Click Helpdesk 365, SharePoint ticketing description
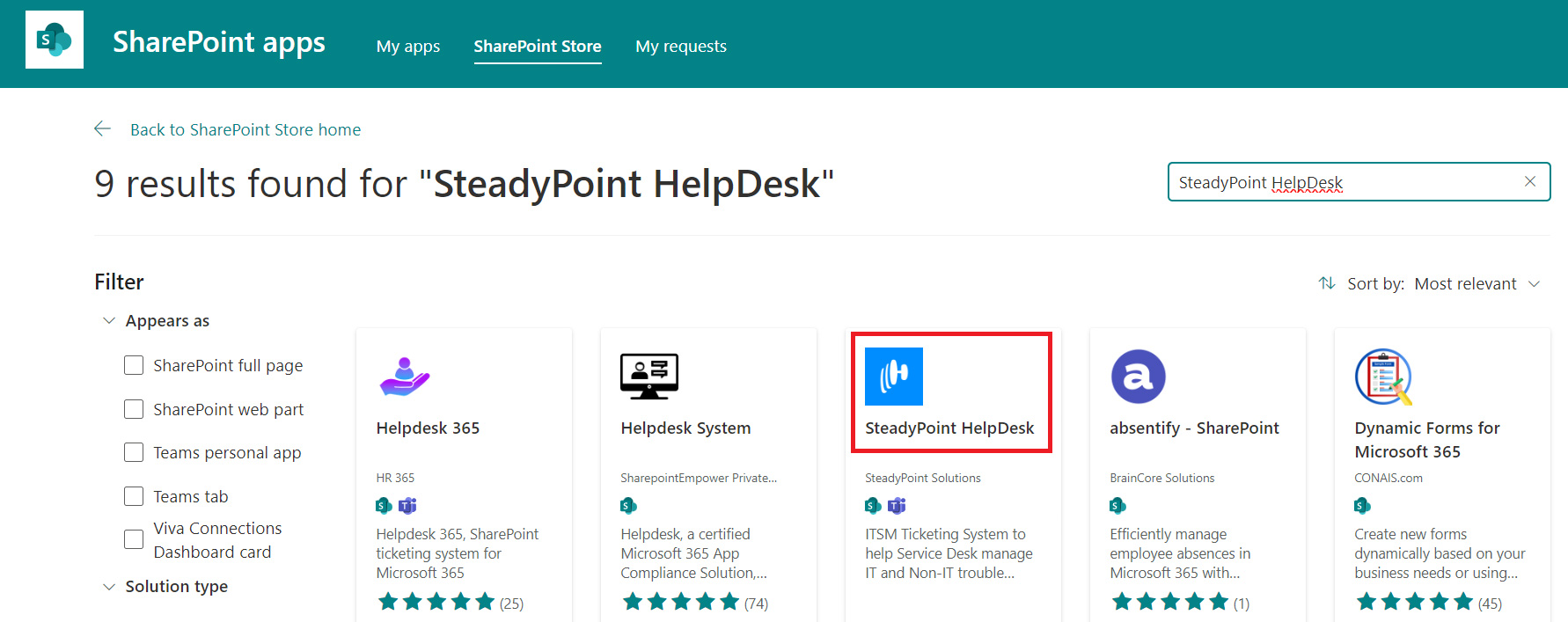 [458, 553]
